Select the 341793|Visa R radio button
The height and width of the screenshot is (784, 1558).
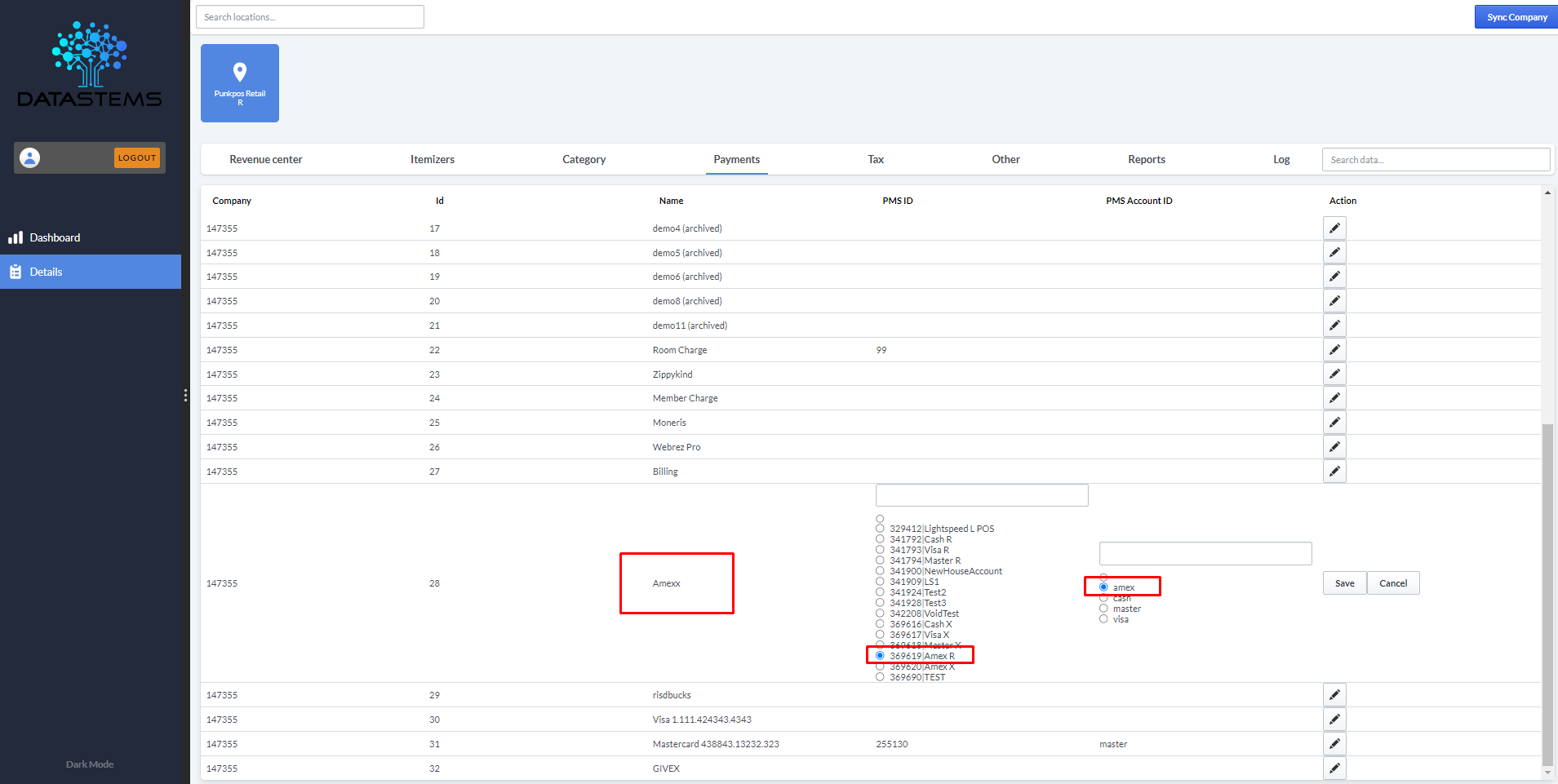coord(879,549)
